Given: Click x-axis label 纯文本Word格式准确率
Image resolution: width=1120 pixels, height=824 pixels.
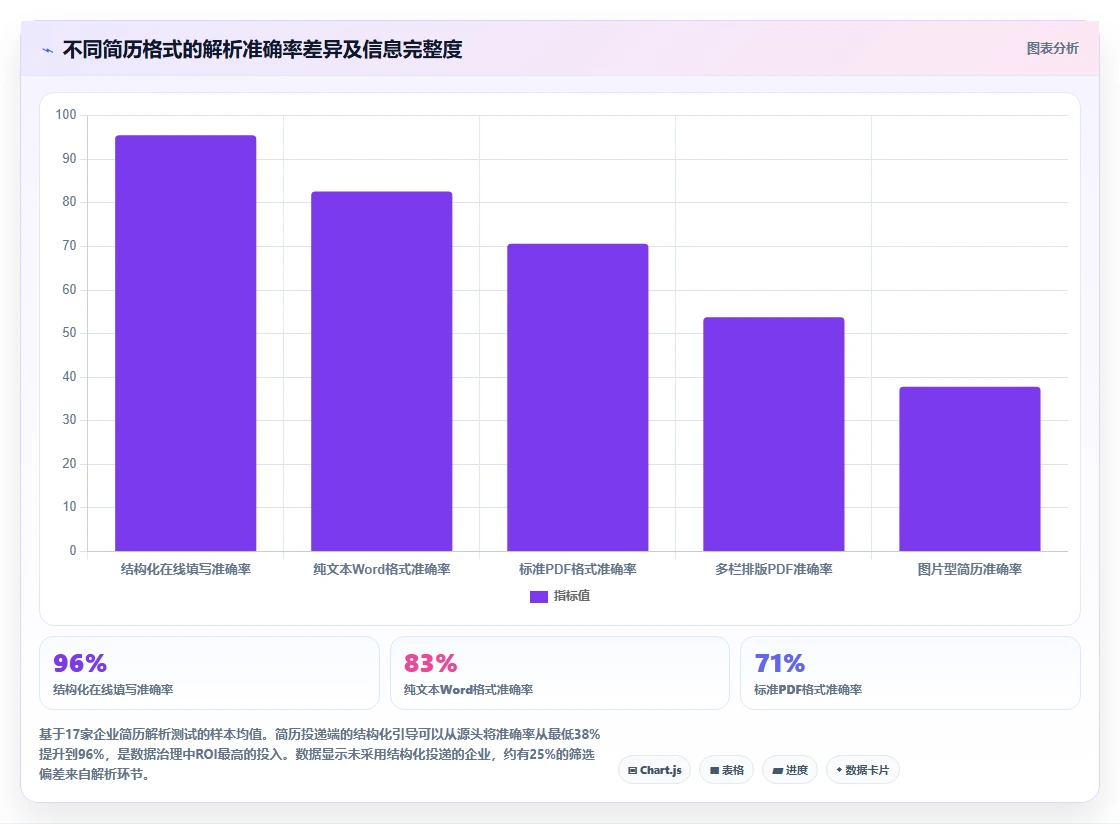Looking at the screenshot, I should coord(381,569).
